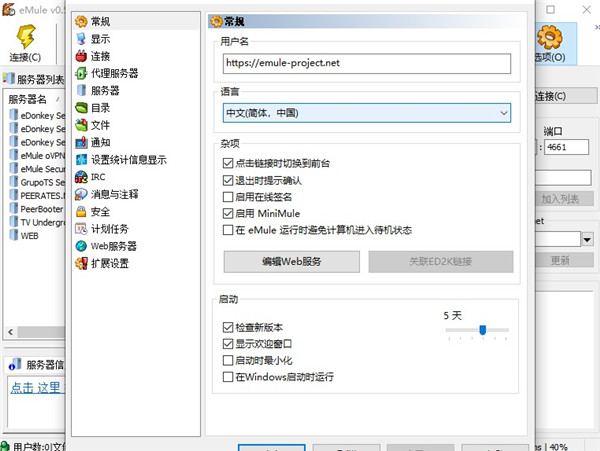Click the eMule mule icon in title bar
Viewport: 600px width, 451px height.
[8, 9]
